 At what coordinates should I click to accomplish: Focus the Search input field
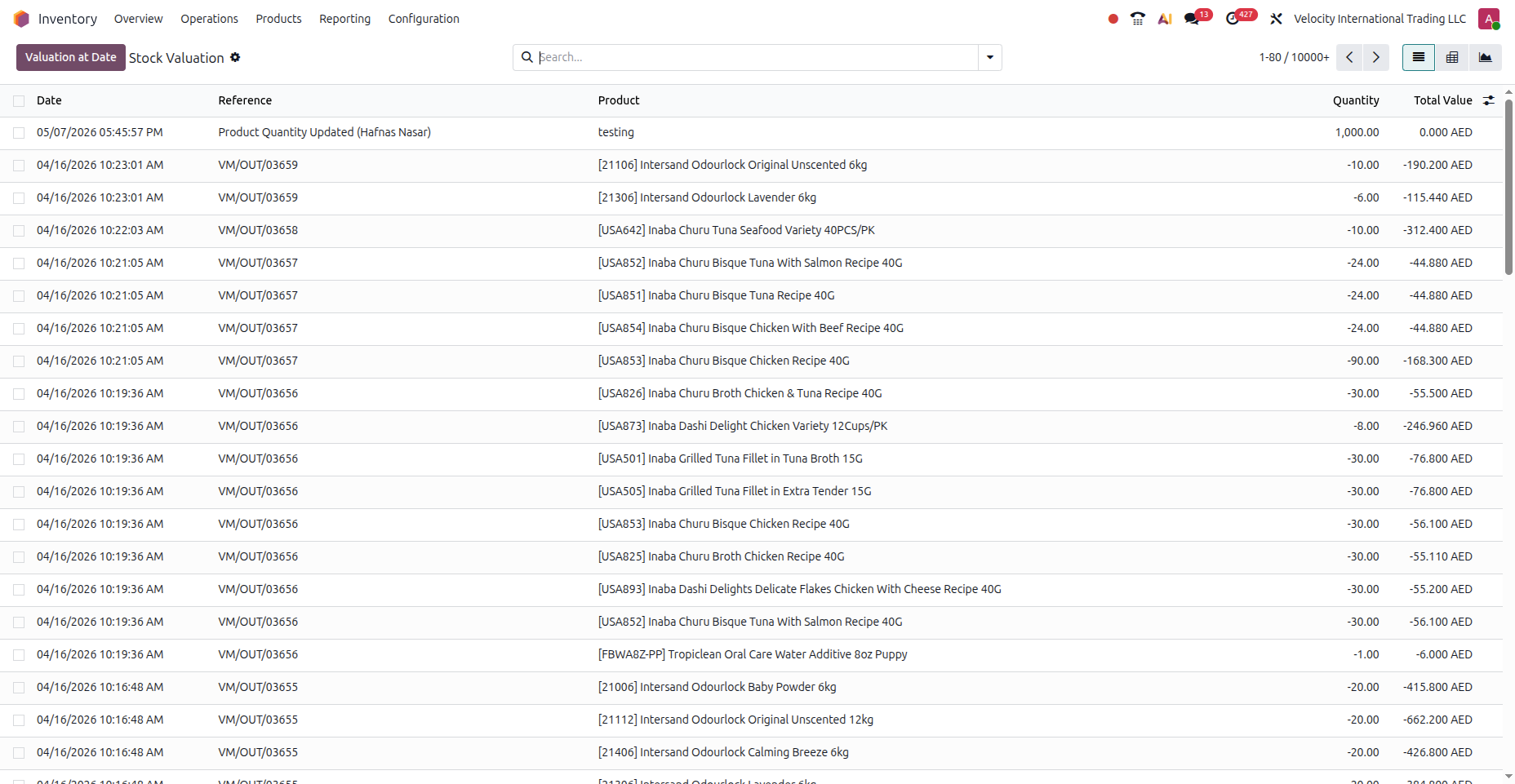(757, 57)
